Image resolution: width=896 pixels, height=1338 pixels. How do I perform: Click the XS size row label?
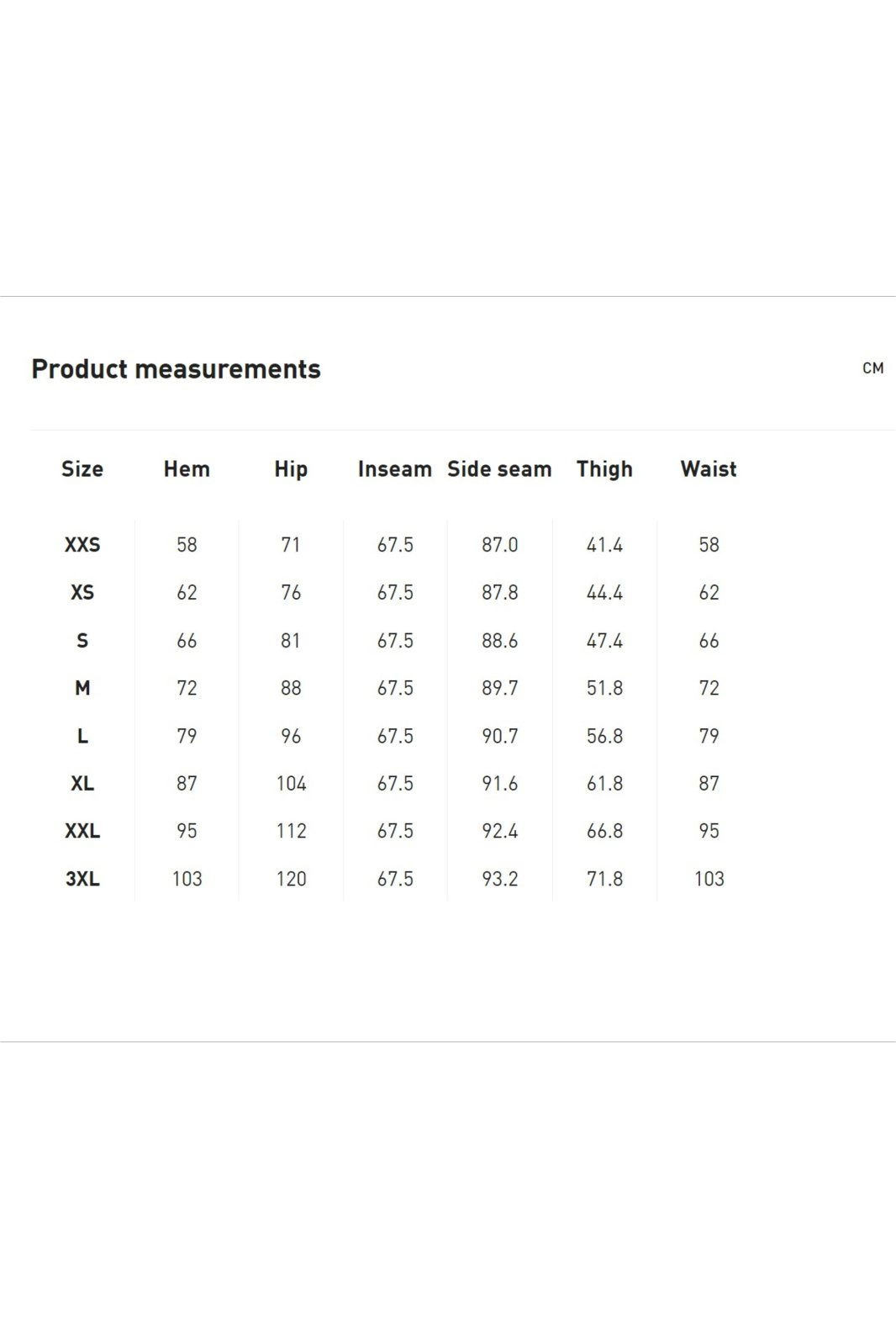(x=82, y=593)
